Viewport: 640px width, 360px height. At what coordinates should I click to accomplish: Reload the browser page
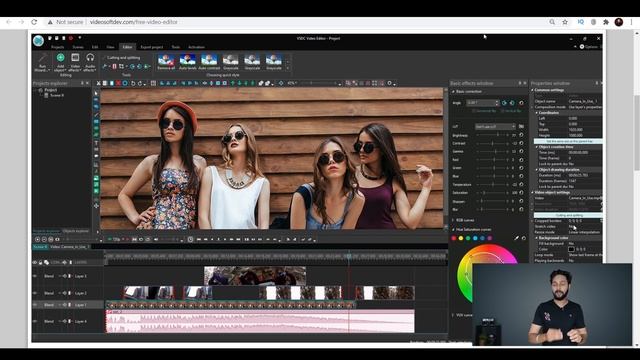34,22
